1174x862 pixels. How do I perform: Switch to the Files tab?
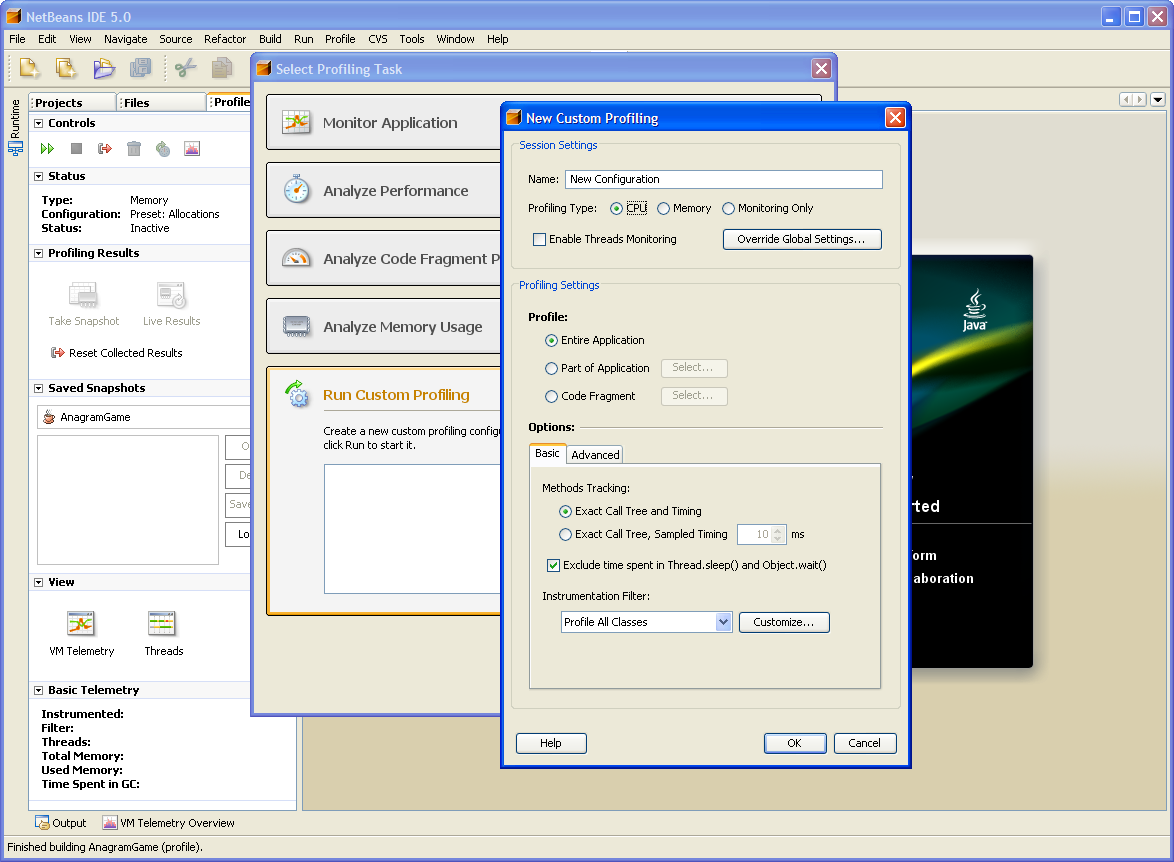click(161, 103)
